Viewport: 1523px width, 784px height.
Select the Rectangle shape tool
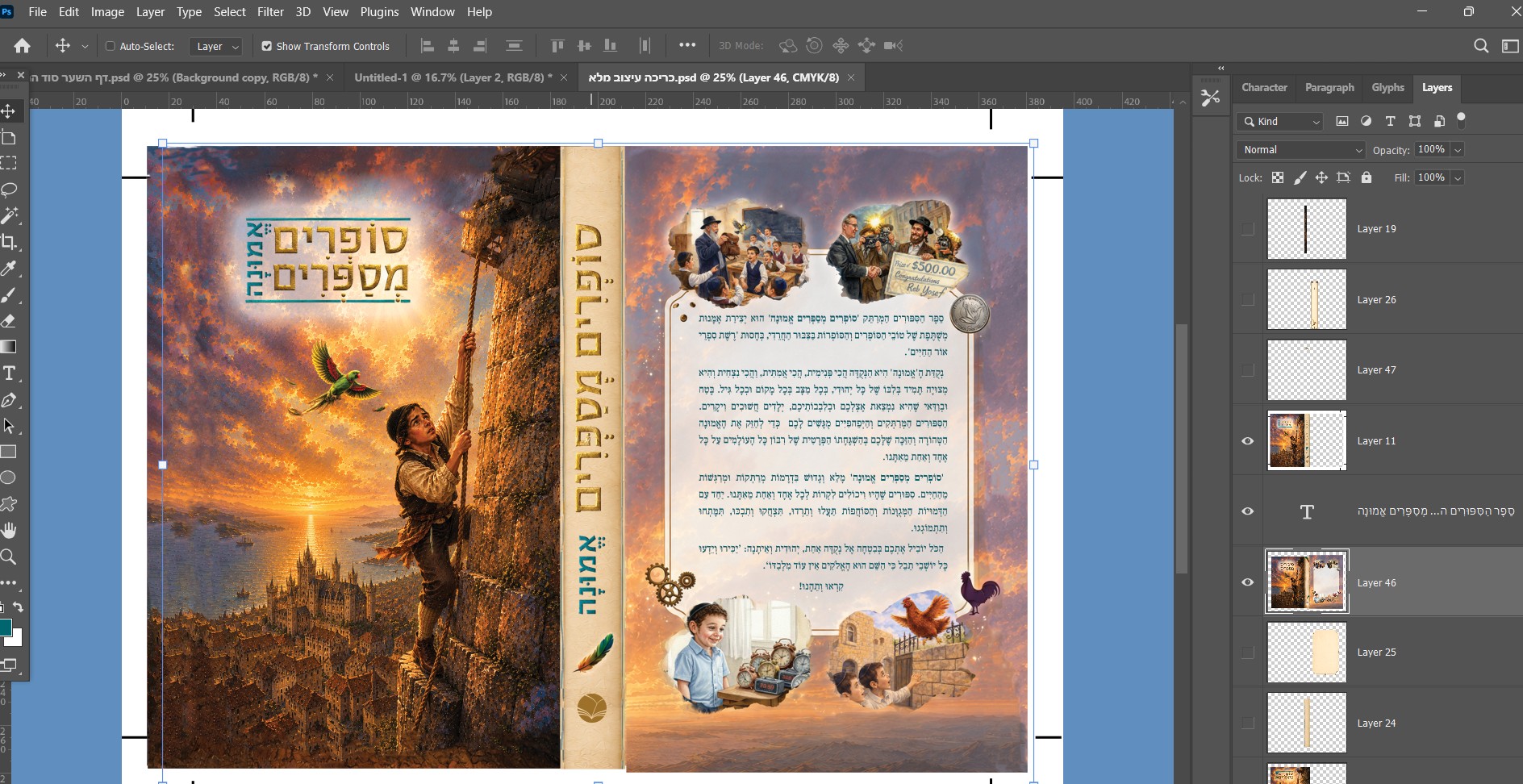point(8,452)
